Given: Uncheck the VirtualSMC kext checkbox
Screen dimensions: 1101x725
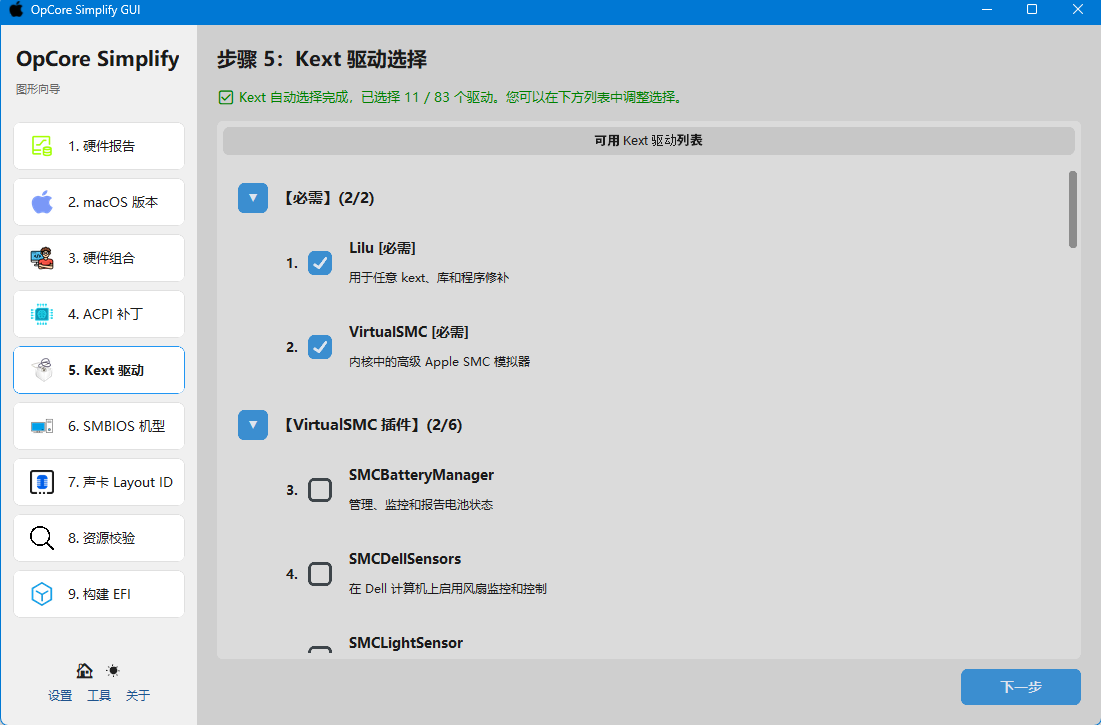Looking at the screenshot, I should (x=320, y=347).
